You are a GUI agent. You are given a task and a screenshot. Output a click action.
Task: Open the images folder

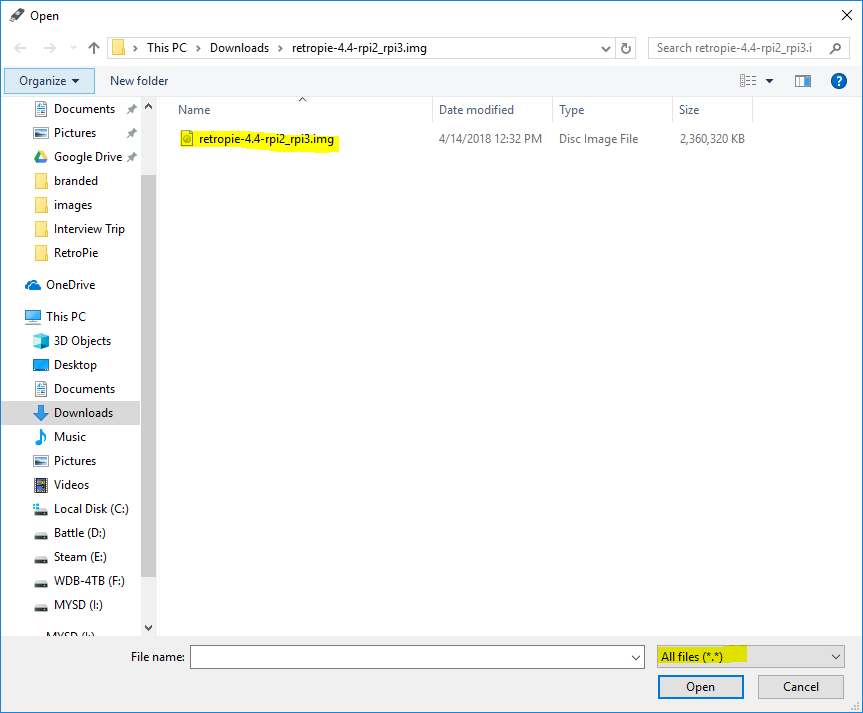(x=73, y=205)
